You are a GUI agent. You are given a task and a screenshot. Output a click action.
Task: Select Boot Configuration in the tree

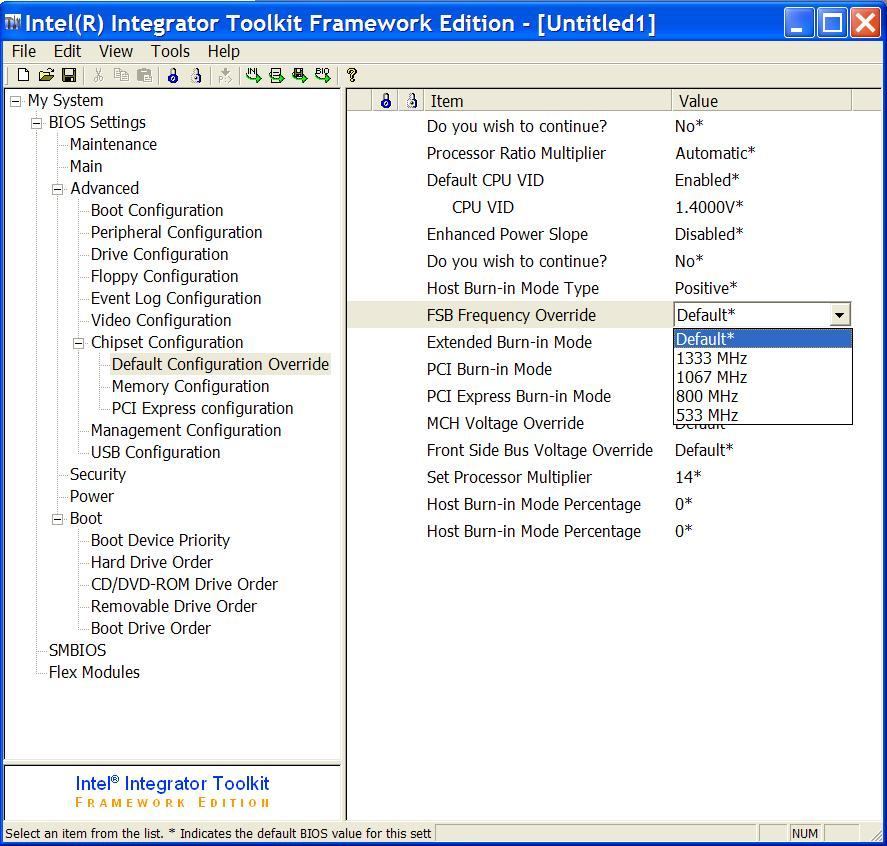coord(157,210)
